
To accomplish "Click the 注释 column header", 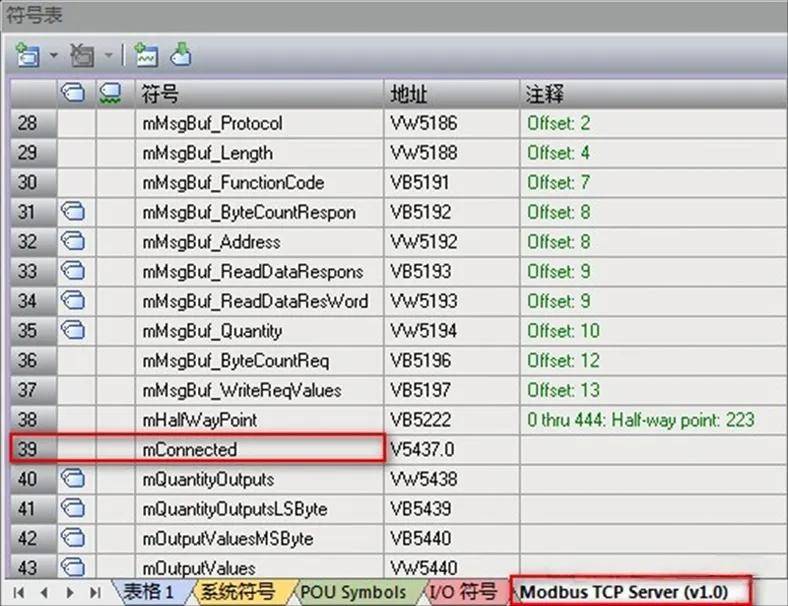I will pos(654,93).
